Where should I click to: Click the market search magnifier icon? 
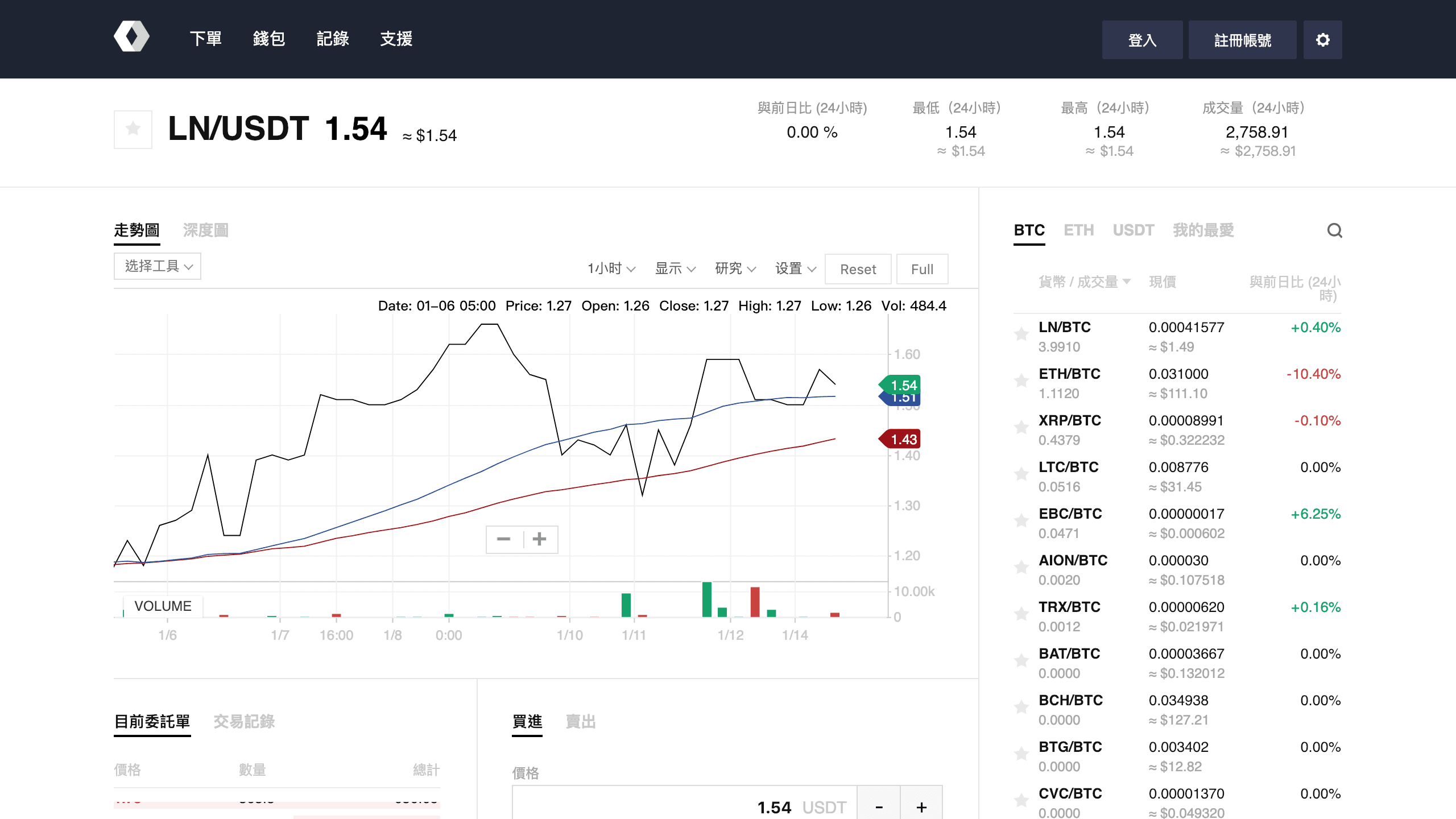click(x=1334, y=230)
